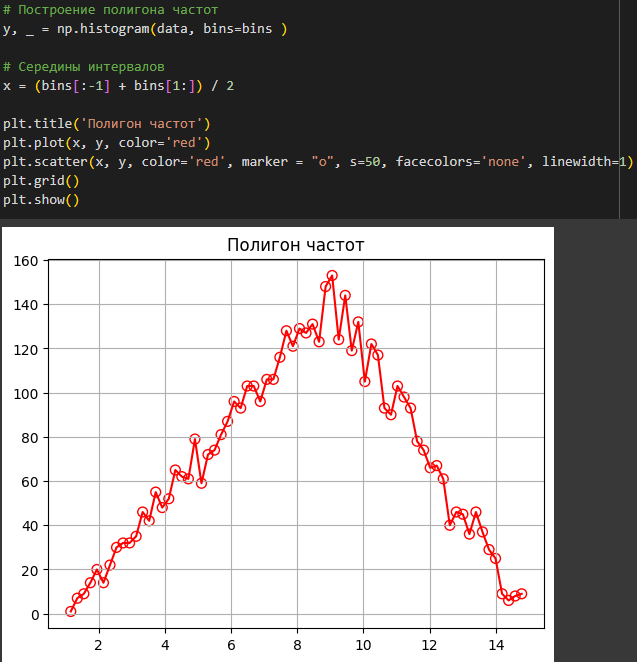637x662 pixels.
Task: Place cursor in np.histogram code line
Action: point(145,29)
